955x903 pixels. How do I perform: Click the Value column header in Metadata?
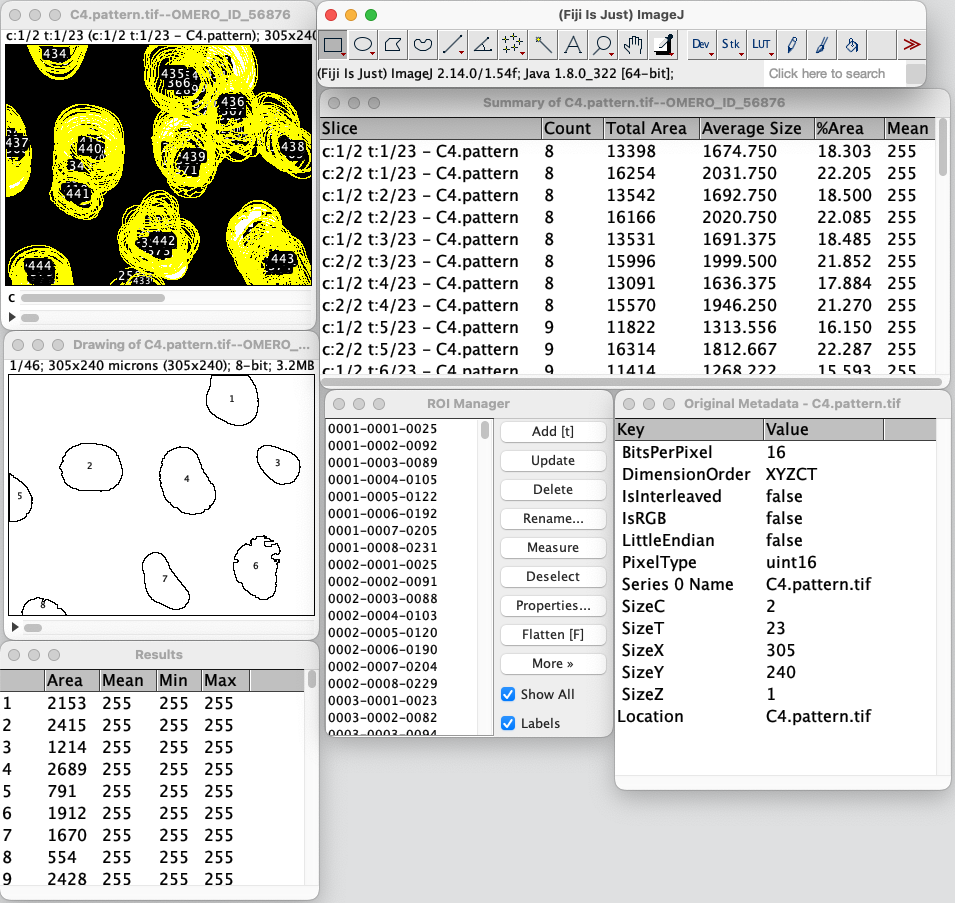tap(823, 430)
